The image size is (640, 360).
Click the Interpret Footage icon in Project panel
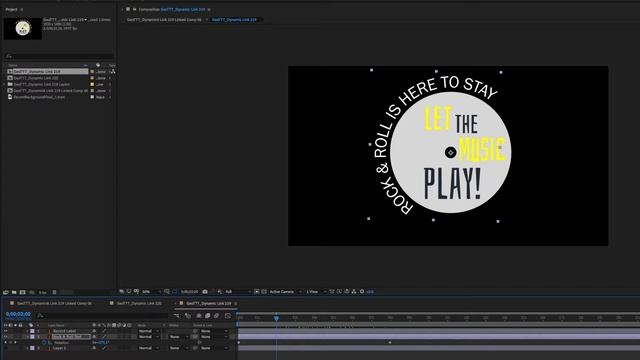coord(6,292)
